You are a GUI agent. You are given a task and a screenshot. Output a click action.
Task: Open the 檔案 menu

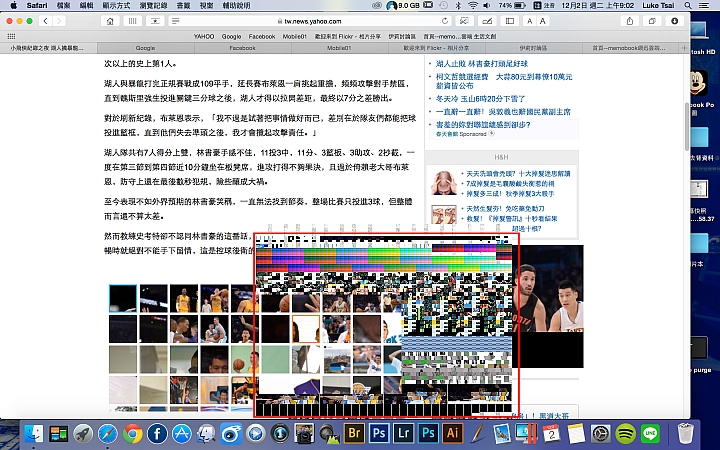[63, 6]
